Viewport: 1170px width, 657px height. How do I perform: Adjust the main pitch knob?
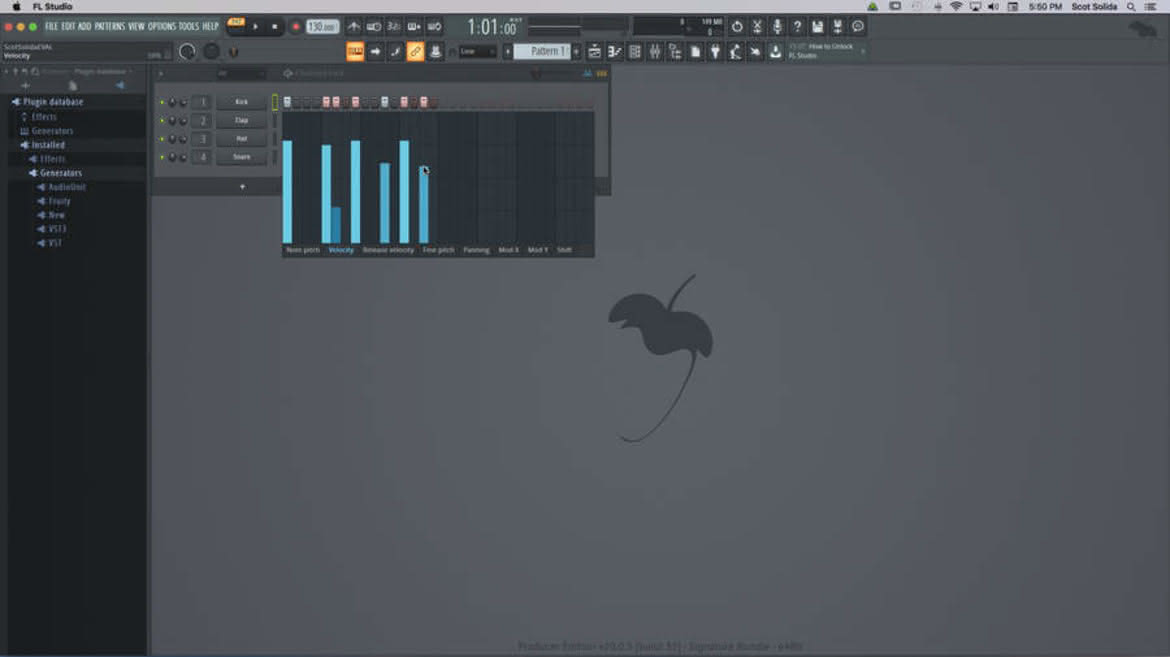pyautogui.click(x=212, y=52)
